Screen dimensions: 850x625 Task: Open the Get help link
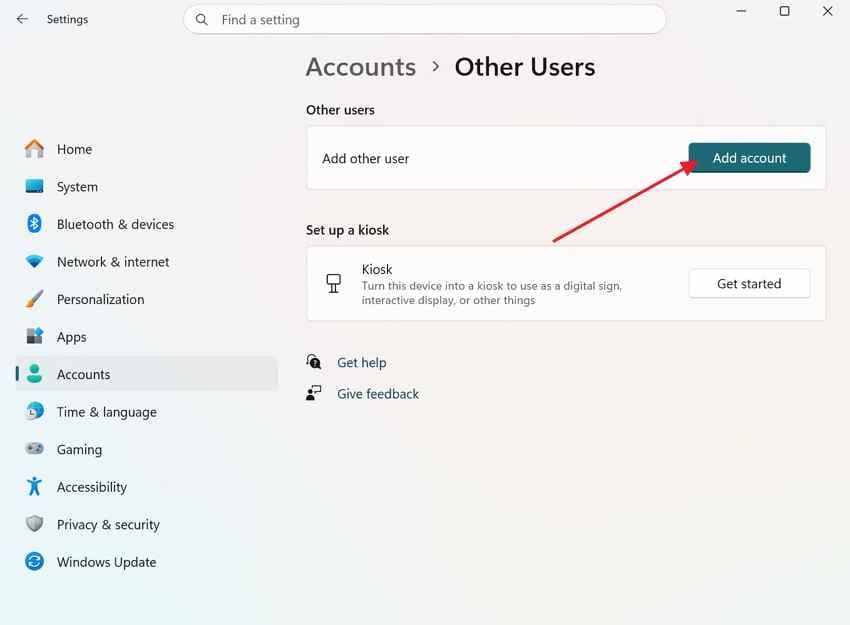click(x=362, y=362)
